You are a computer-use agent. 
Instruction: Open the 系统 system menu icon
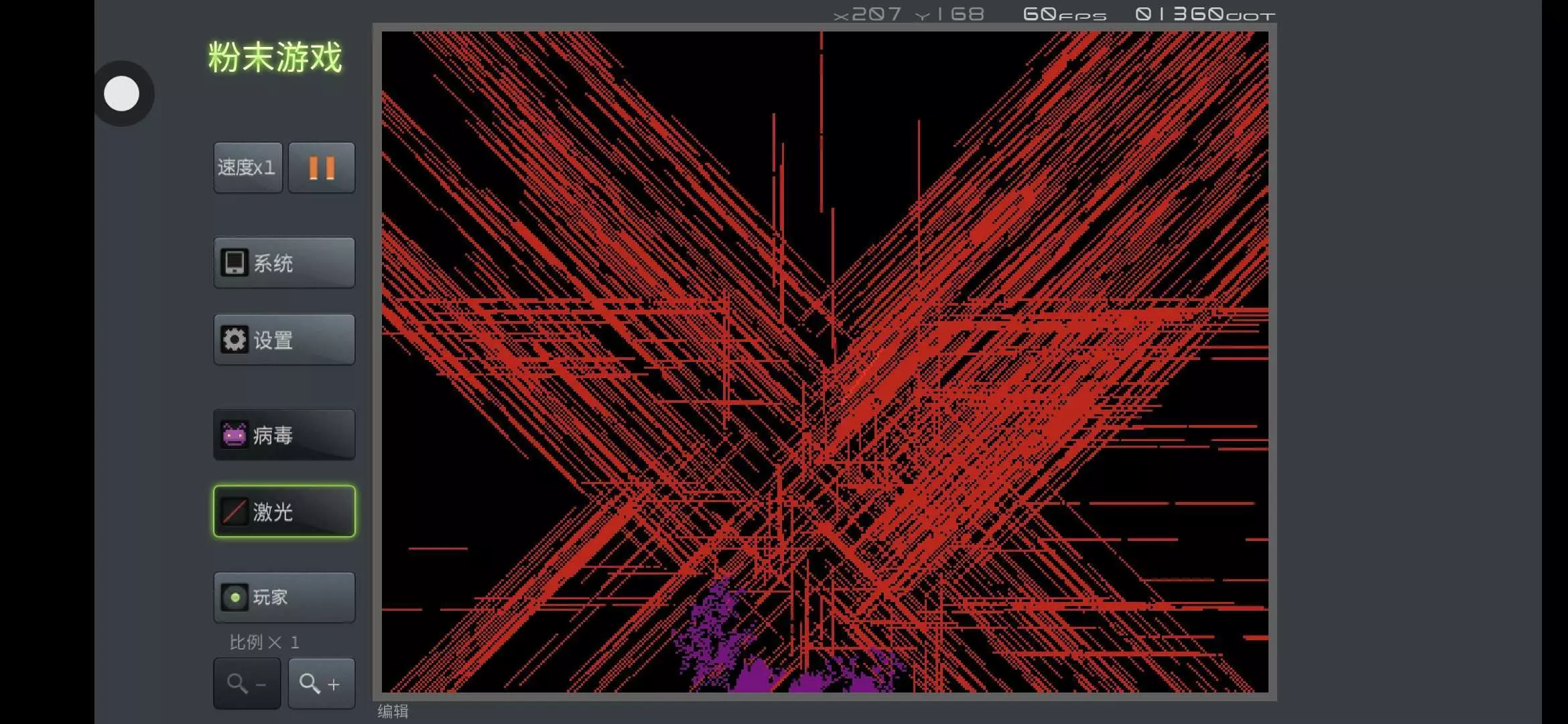[x=235, y=263]
